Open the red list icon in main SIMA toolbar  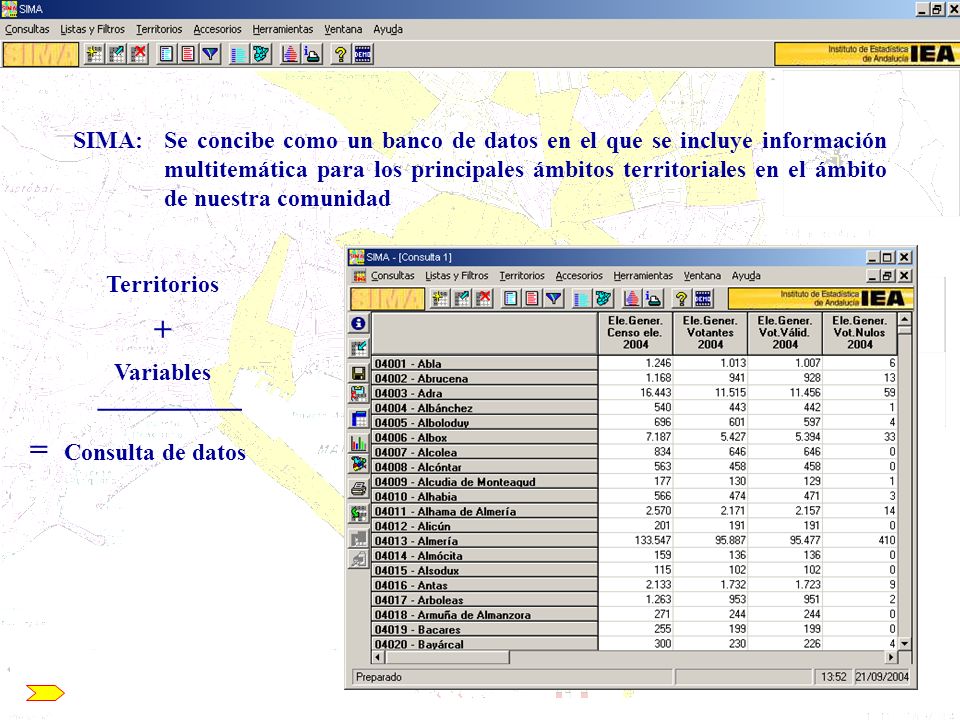click(188, 54)
